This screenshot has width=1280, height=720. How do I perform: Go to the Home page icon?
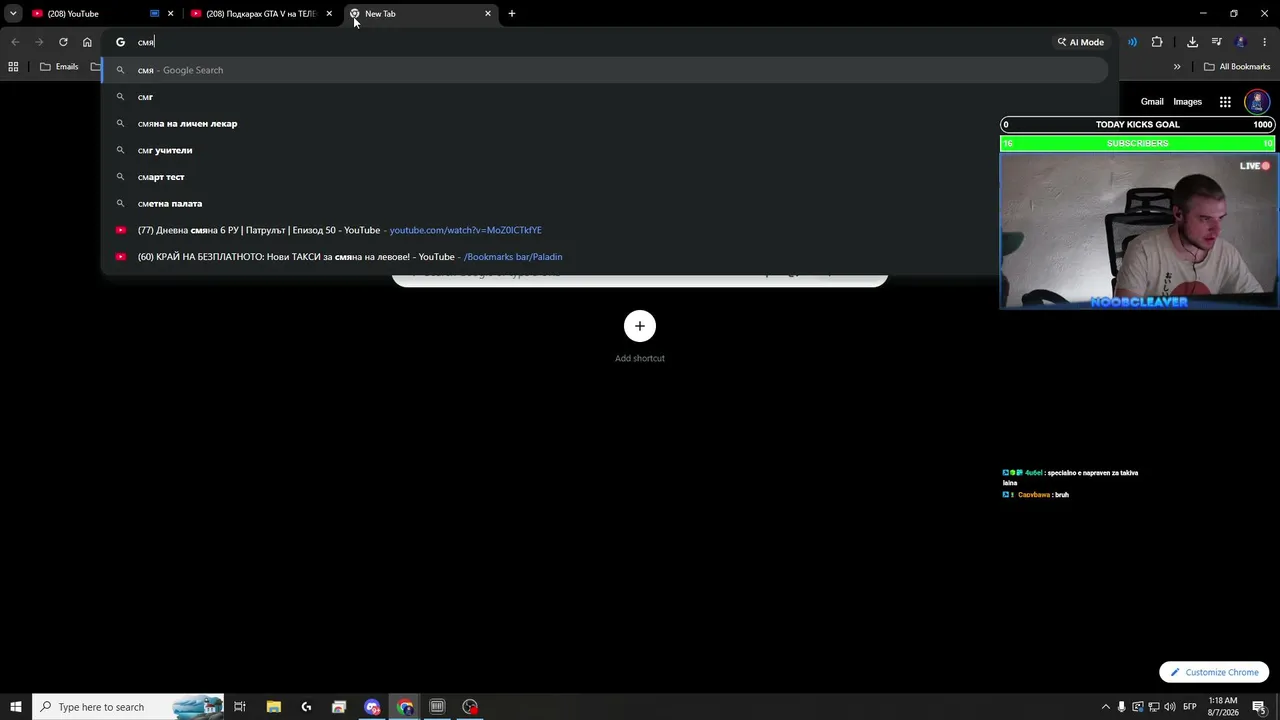87,42
